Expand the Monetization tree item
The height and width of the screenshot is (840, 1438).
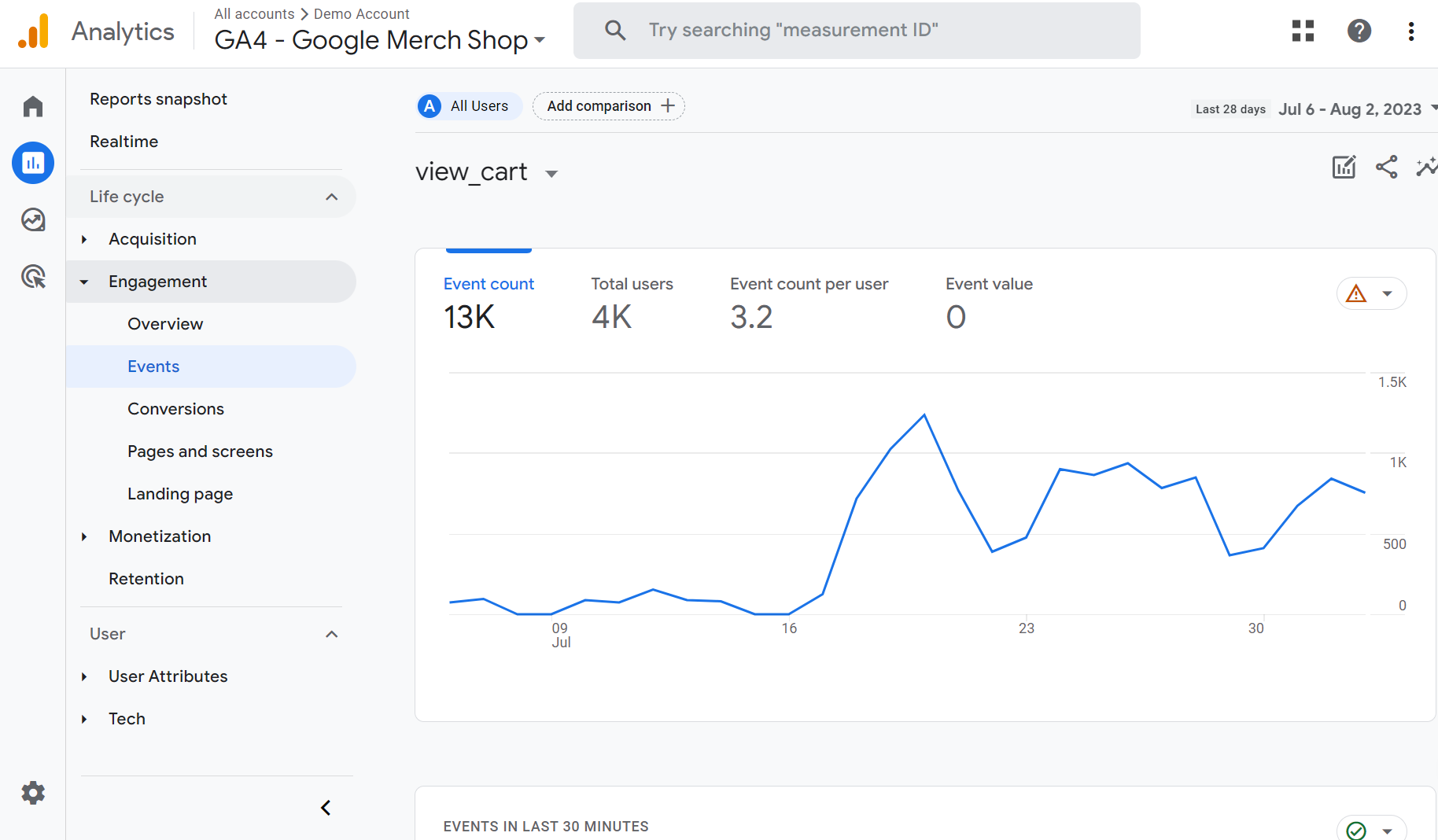click(84, 536)
